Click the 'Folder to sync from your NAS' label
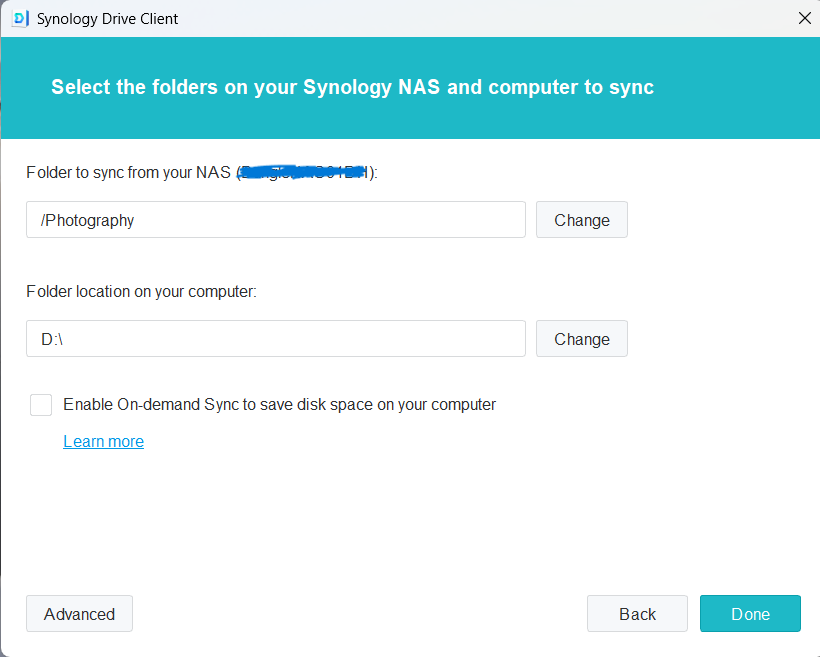 tap(130, 172)
